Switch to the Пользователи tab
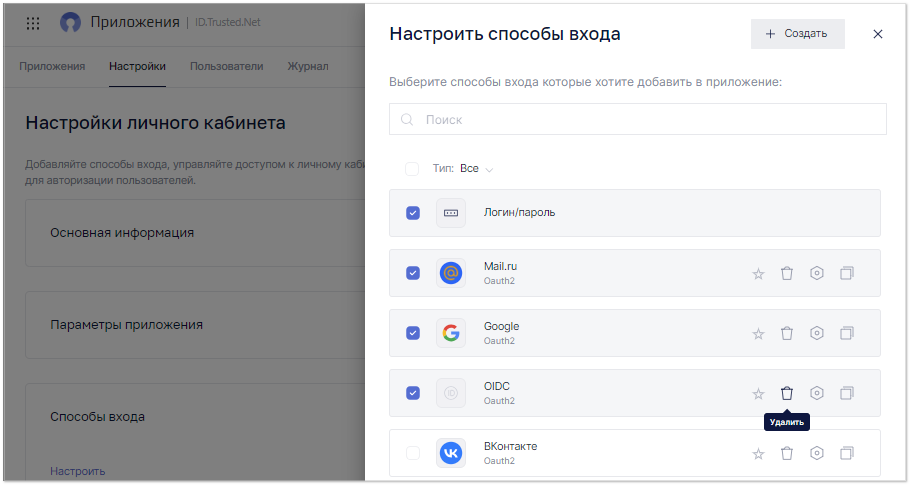 227,66
